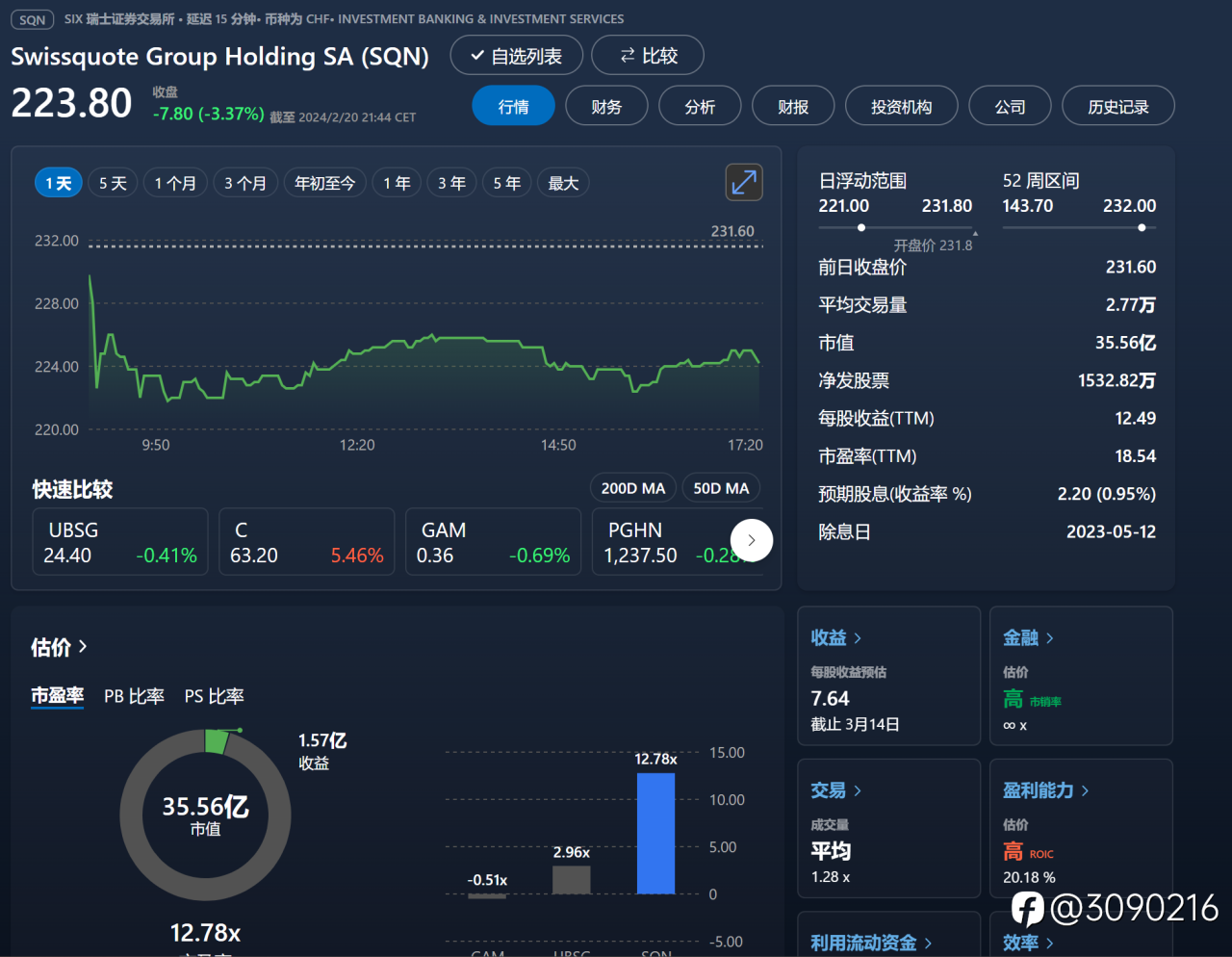Screen dimensions: 1232x957
Task: Click the SQN ticker badge
Action: (32, 19)
